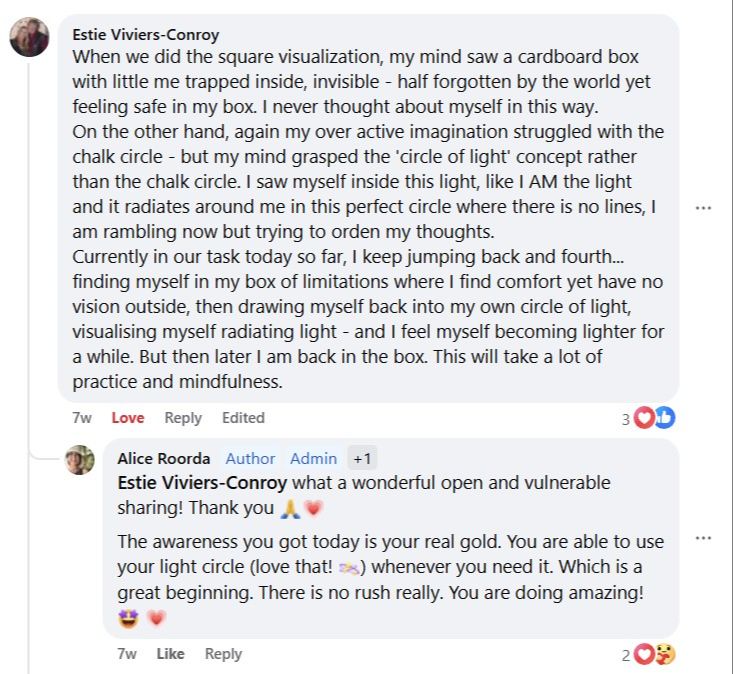Click heart reaction icon on Alice's reply
This screenshot has height=674, width=733.
pyautogui.click(x=644, y=654)
